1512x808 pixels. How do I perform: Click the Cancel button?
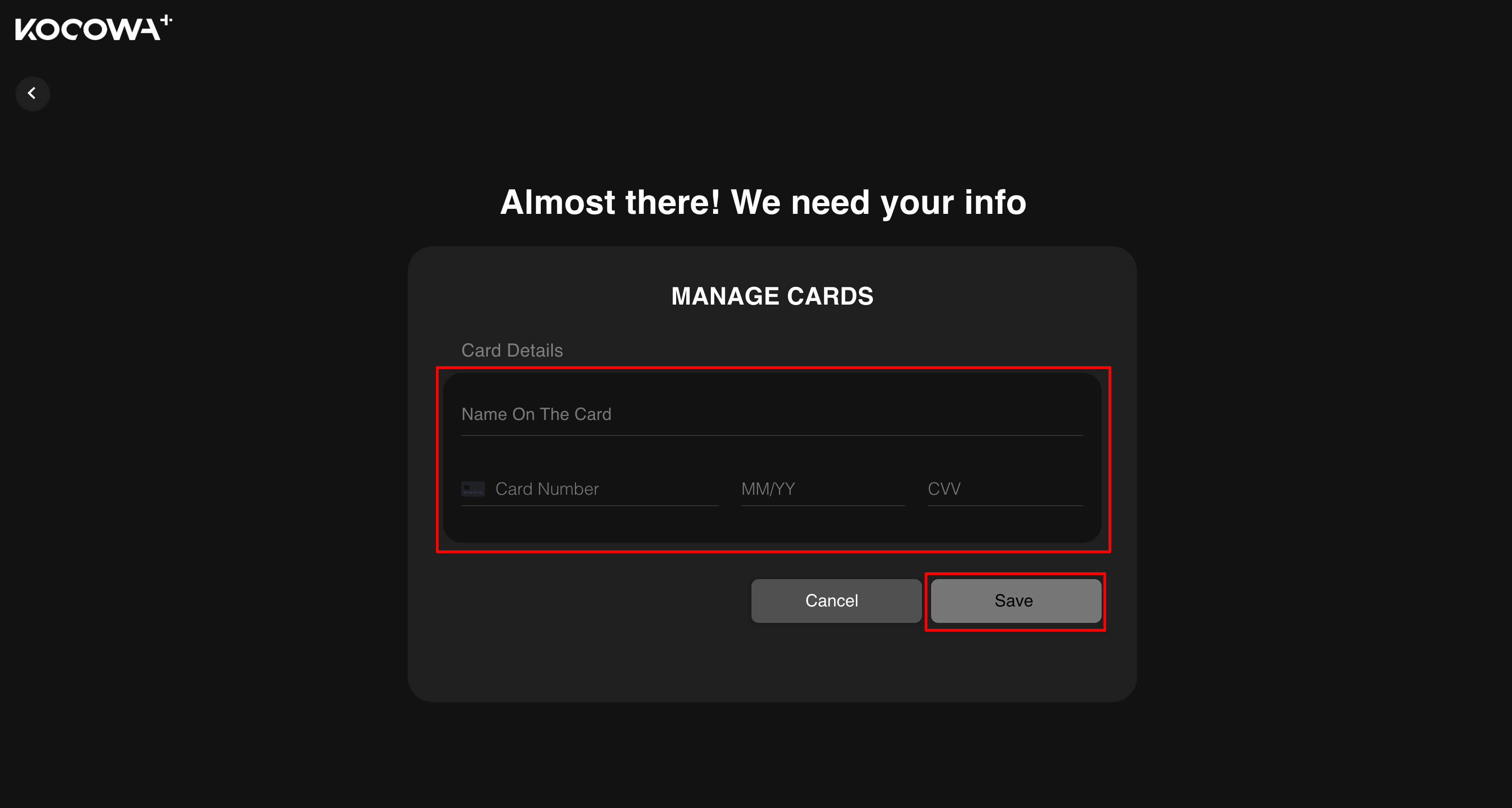[x=832, y=600]
